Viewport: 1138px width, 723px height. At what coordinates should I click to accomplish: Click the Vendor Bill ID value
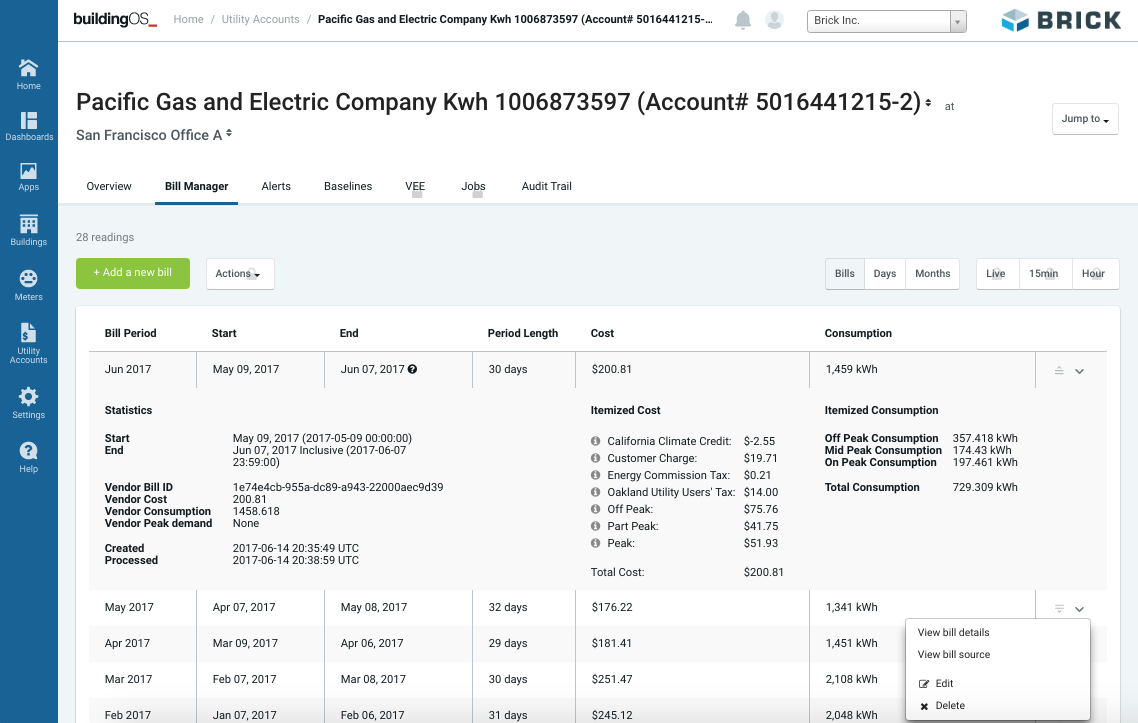coord(337,487)
